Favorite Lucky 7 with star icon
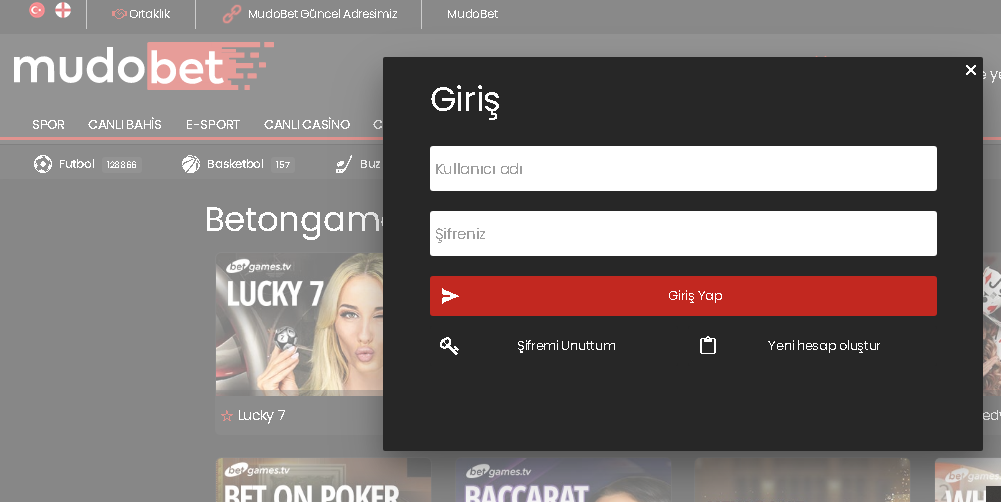This screenshot has width=1001, height=502. point(227,416)
